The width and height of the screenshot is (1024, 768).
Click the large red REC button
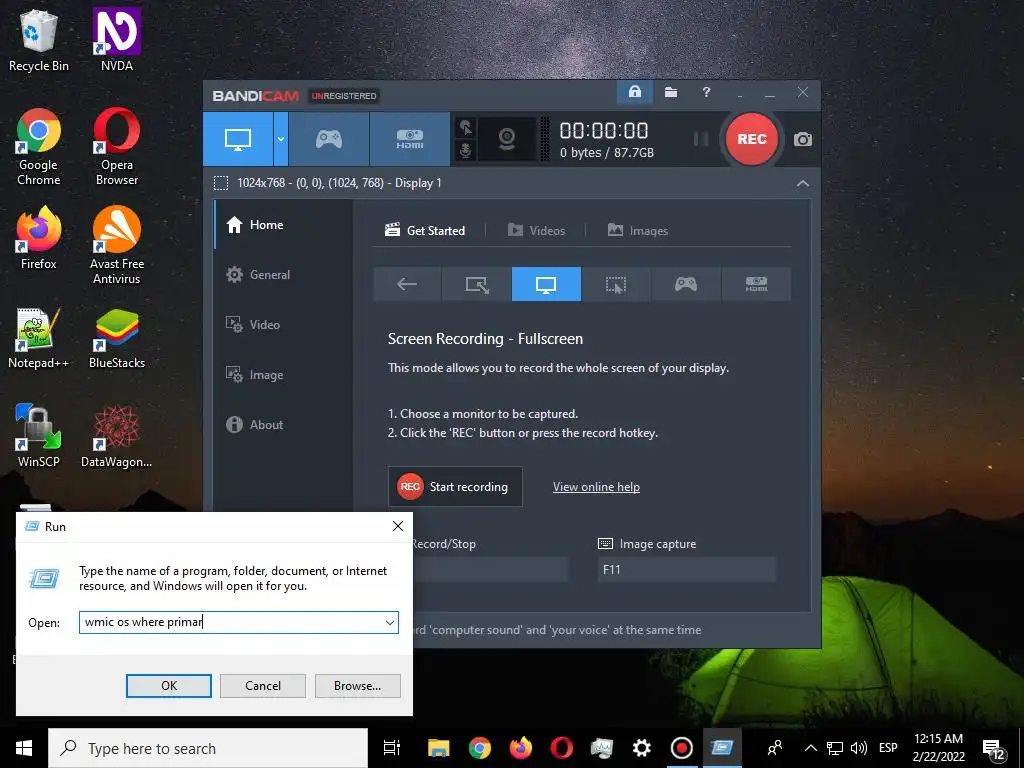point(752,139)
